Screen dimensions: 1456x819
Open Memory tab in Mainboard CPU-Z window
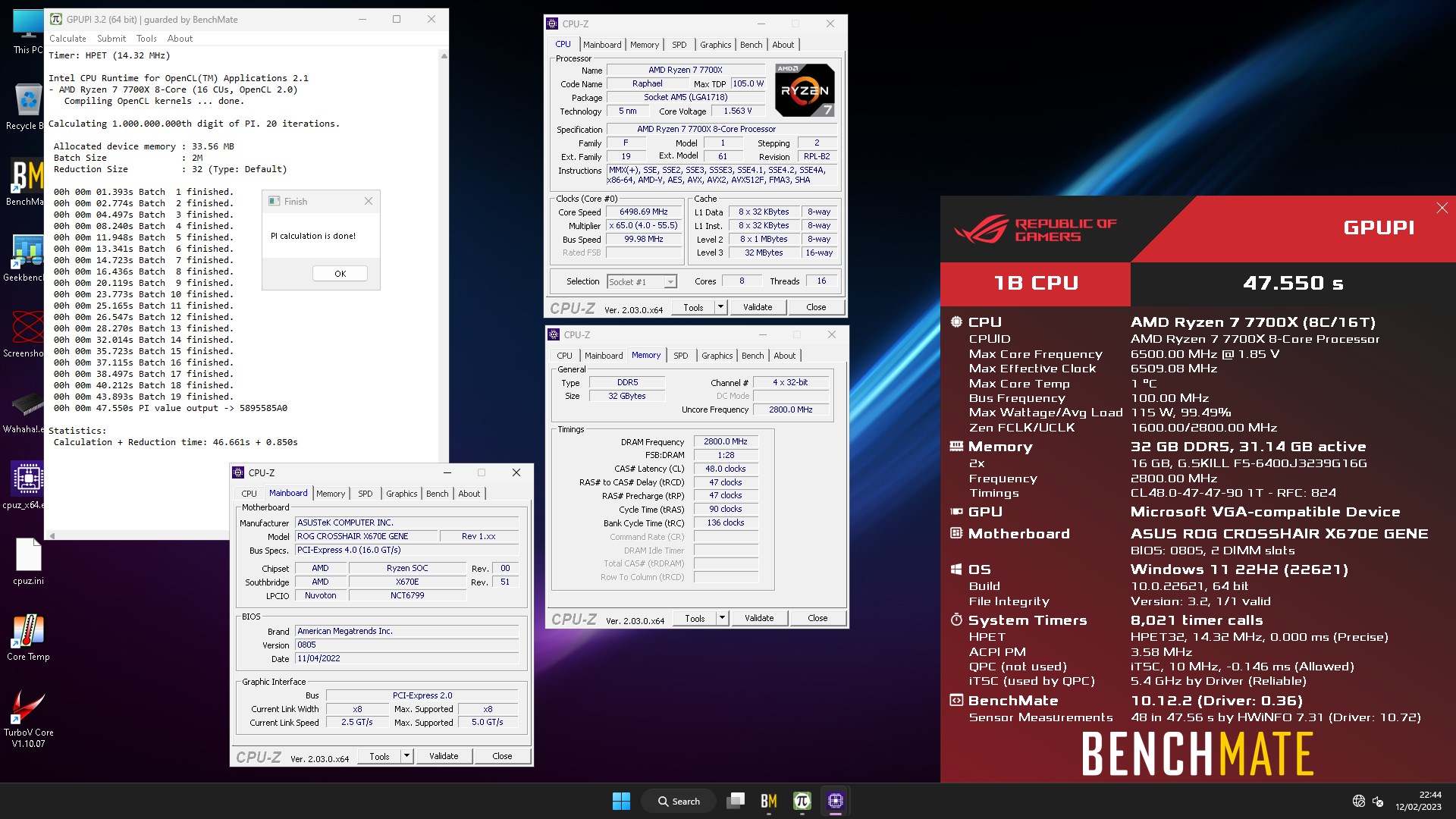point(331,494)
